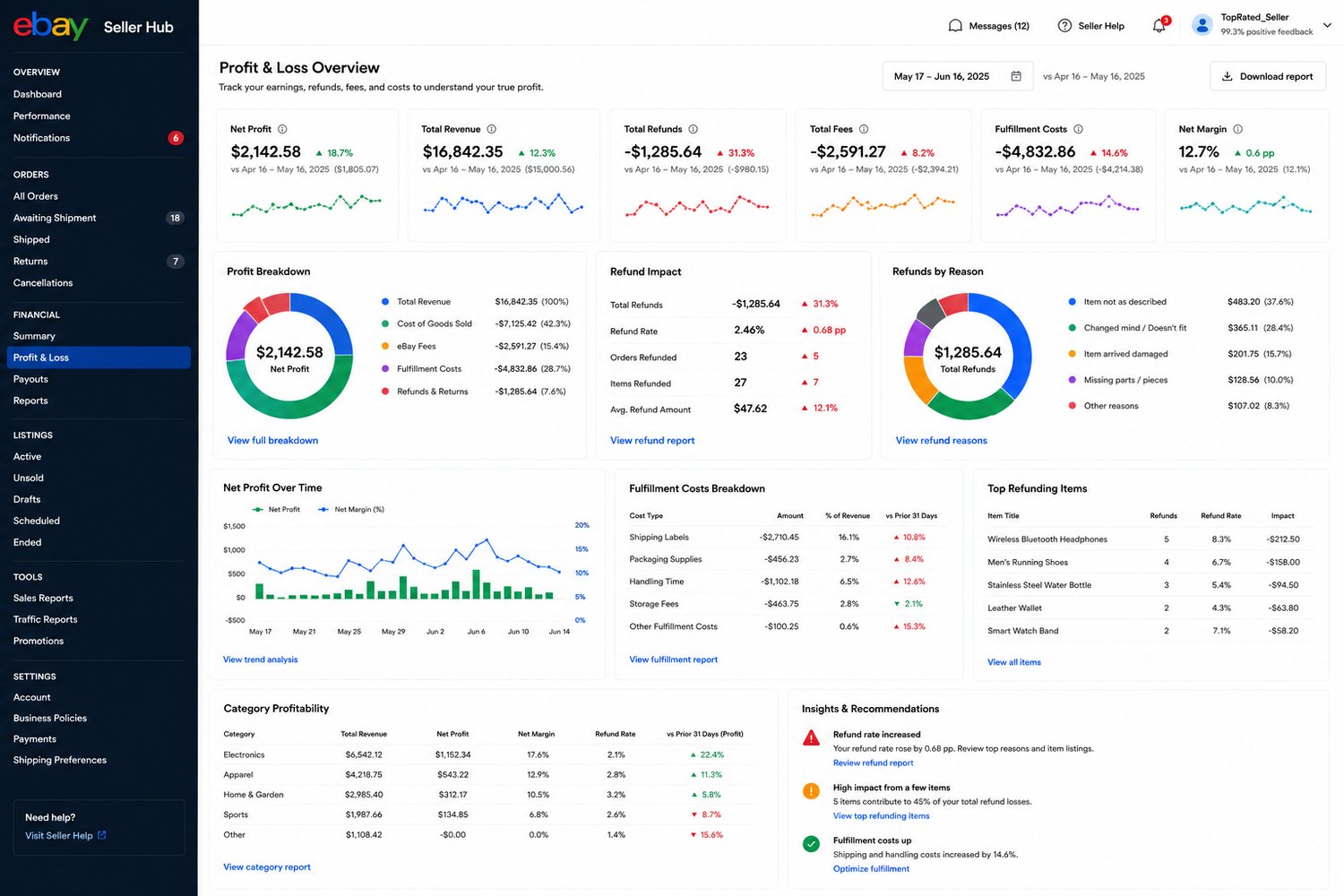Click the orange alert icon in Insights
The height and width of the screenshot is (896, 1344).
point(811,791)
